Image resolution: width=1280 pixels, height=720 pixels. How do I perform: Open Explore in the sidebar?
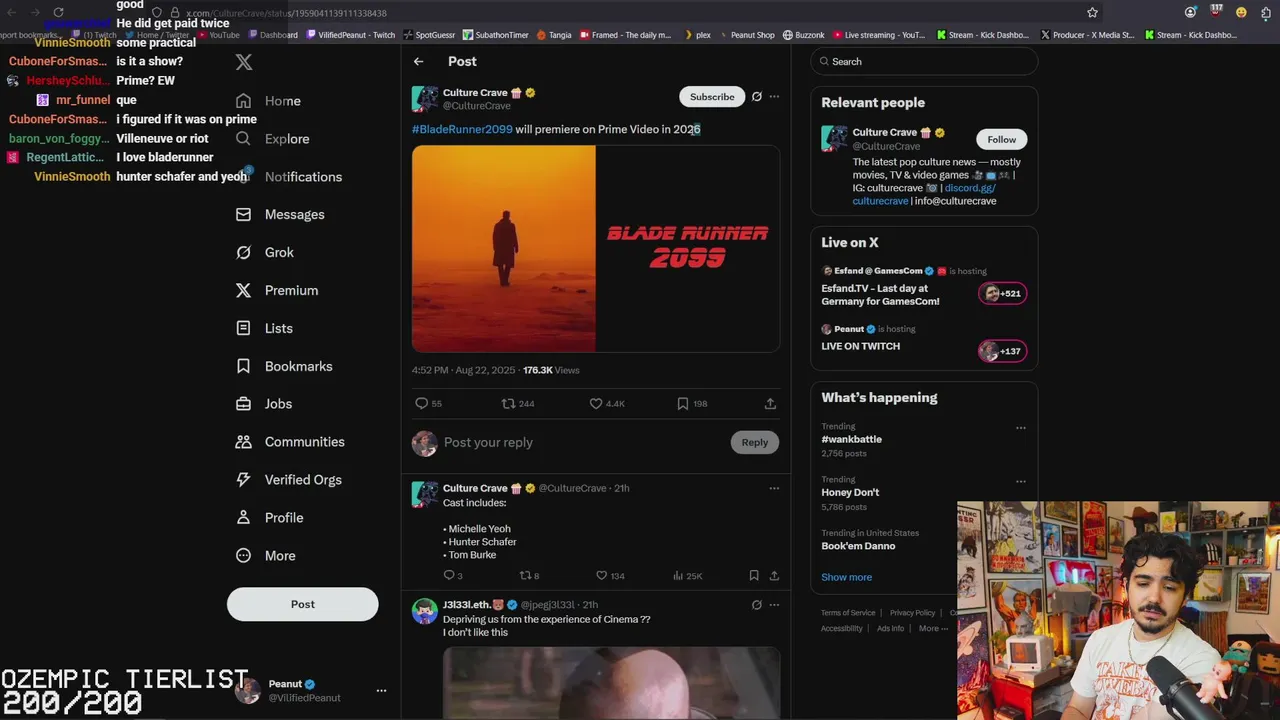[272, 139]
